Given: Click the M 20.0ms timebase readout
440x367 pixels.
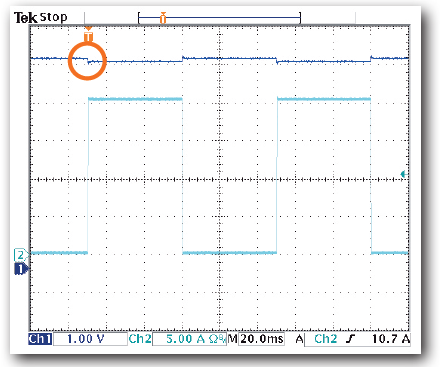Looking at the screenshot, I should (x=256, y=339).
